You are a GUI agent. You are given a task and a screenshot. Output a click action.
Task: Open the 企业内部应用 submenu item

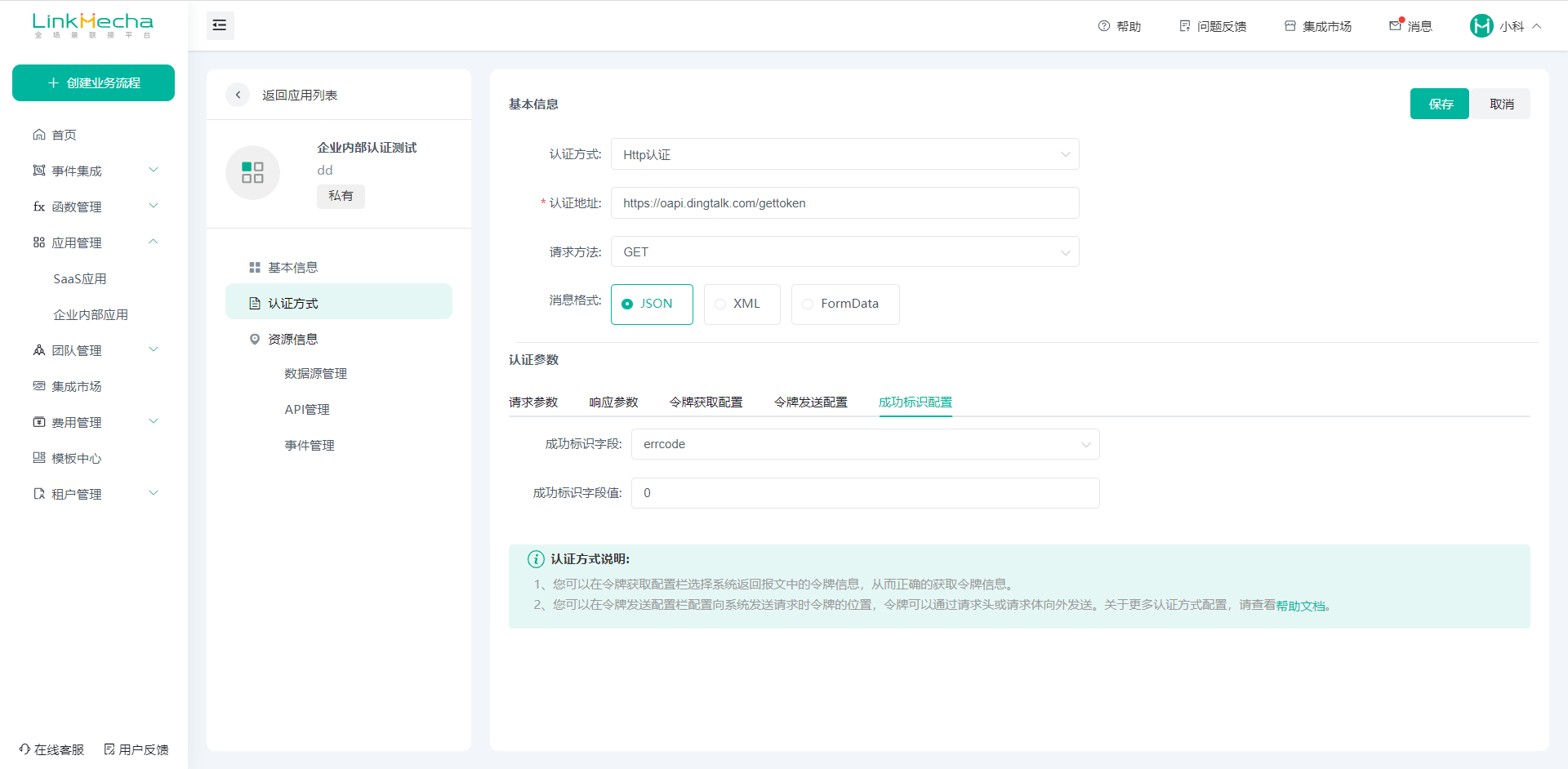[91, 314]
